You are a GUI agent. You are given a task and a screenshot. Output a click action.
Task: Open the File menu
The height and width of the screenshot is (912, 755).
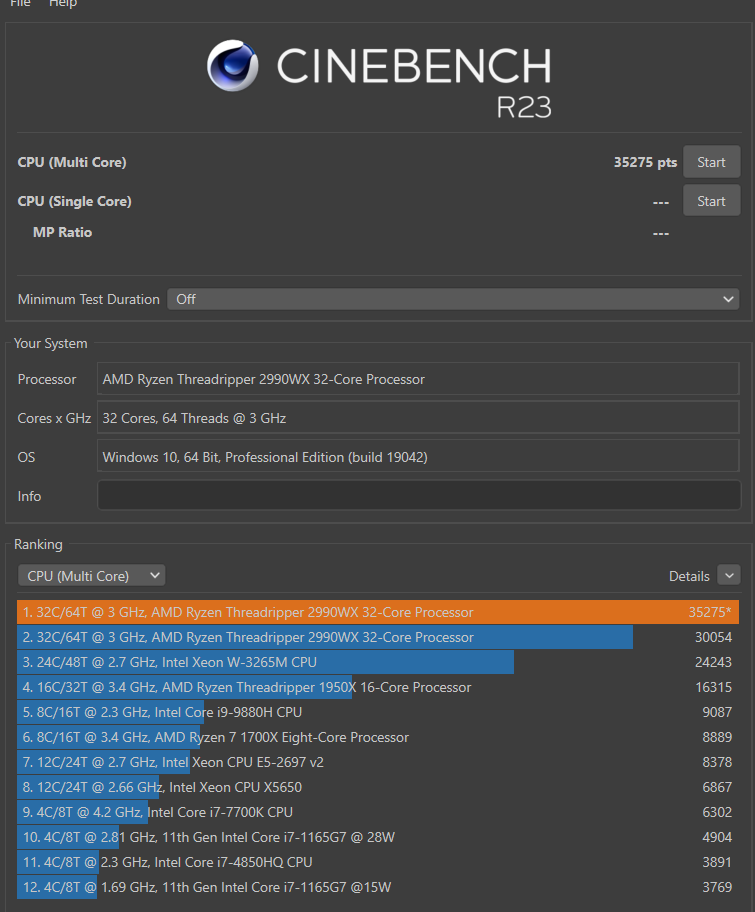(x=20, y=3)
